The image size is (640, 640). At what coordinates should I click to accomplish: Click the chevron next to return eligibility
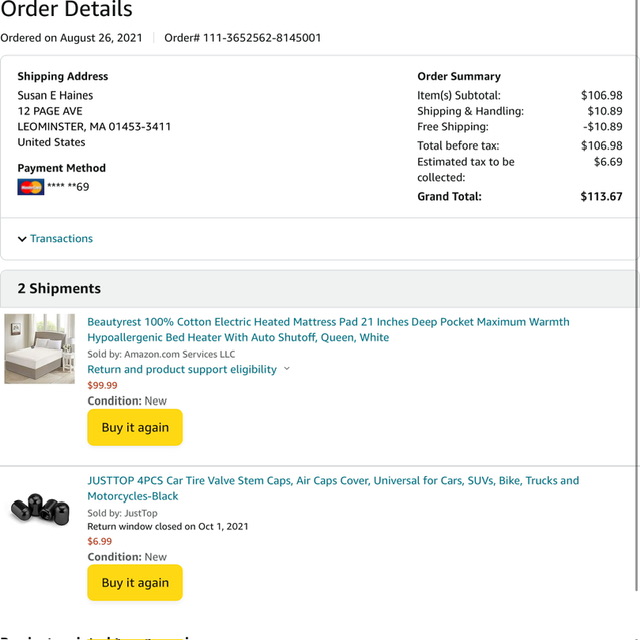(287, 369)
